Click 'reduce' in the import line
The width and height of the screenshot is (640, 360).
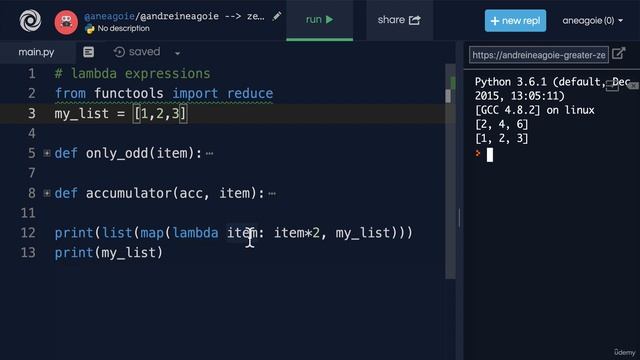point(250,93)
